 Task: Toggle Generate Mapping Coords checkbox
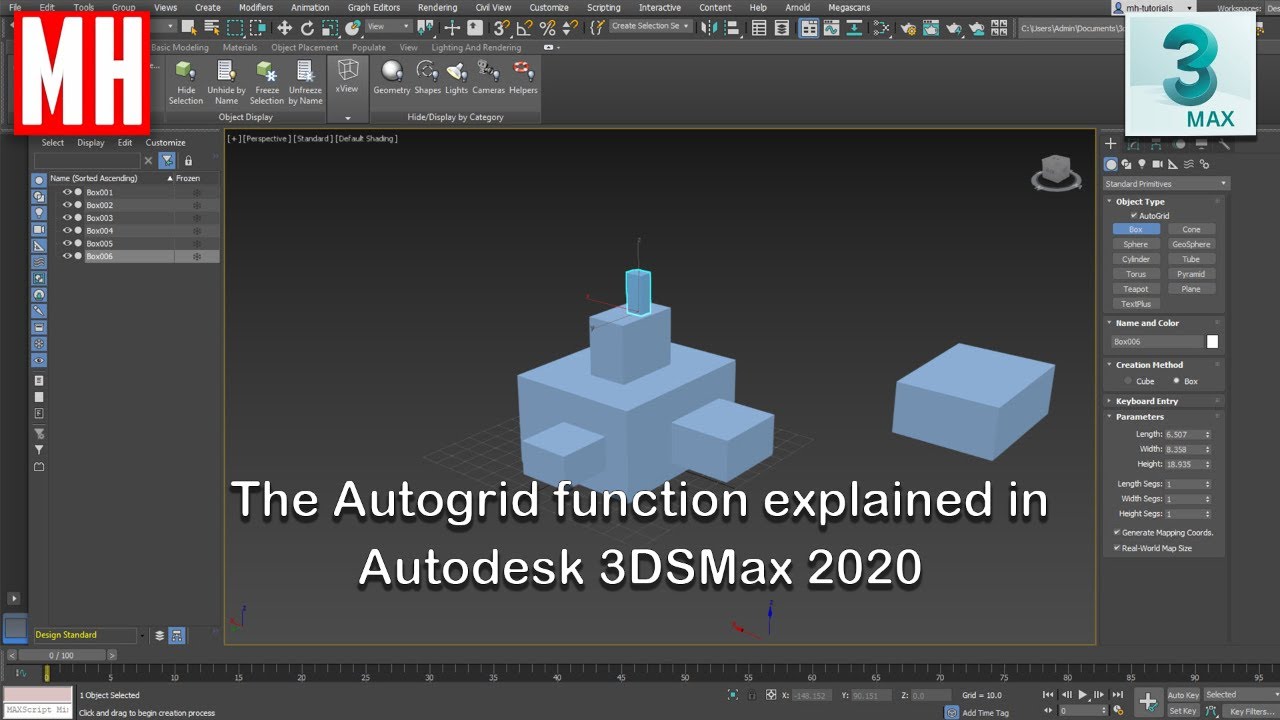pos(1117,532)
